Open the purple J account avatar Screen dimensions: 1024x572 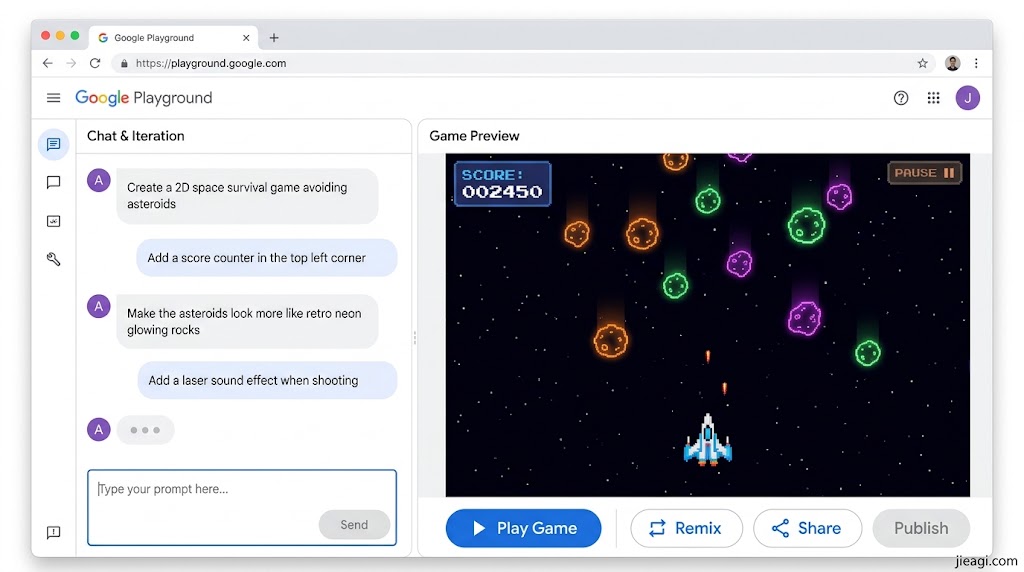(x=967, y=98)
